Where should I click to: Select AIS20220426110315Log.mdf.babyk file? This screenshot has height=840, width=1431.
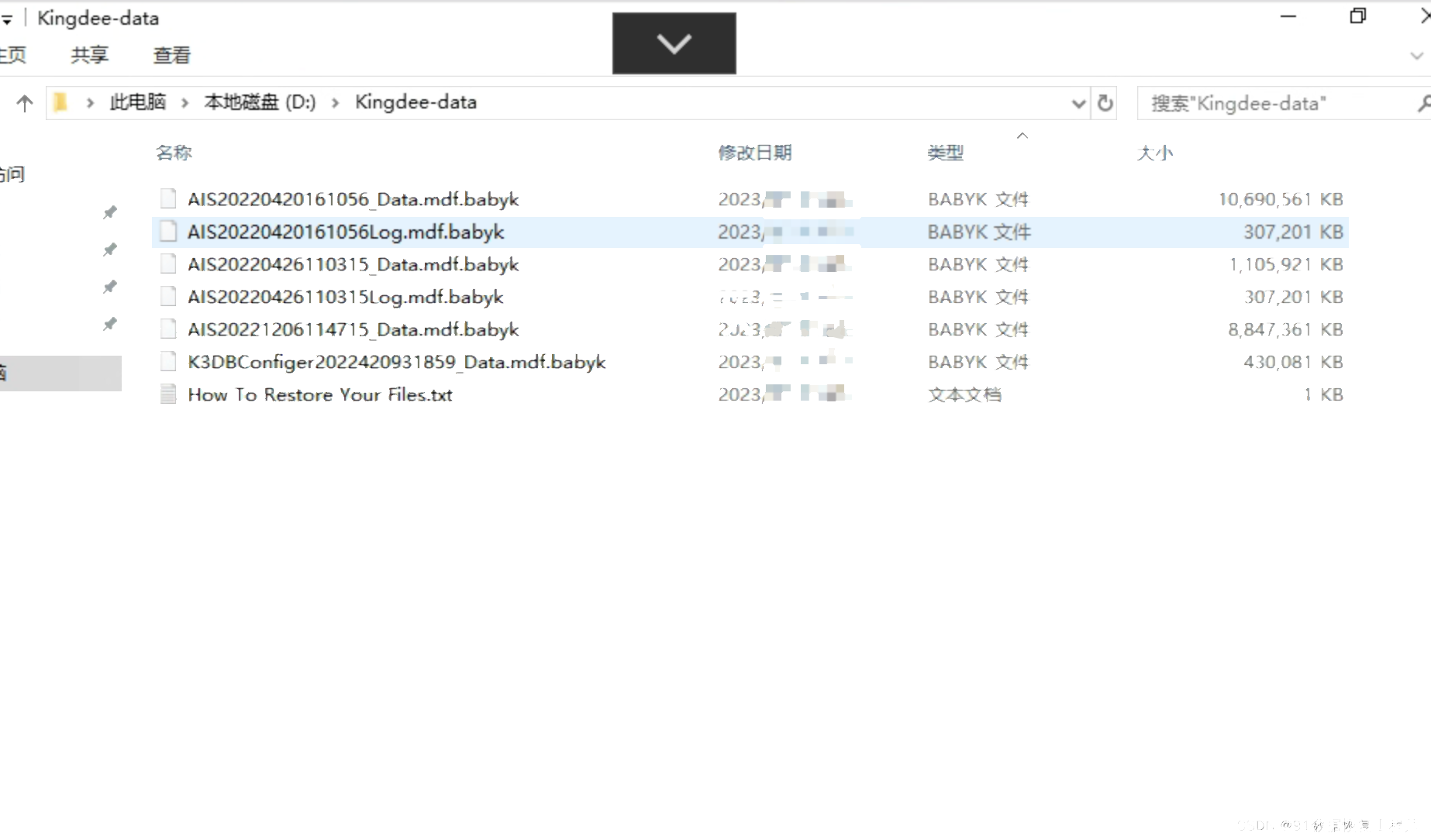pos(345,297)
